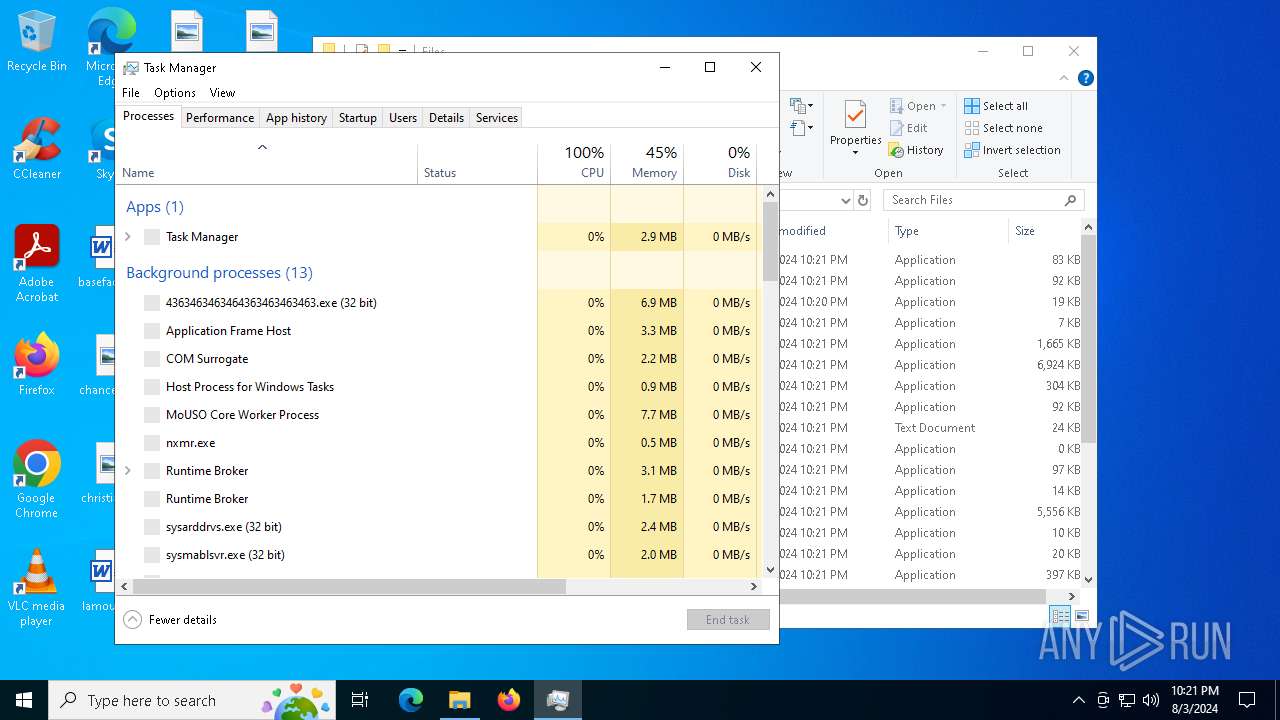Image resolution: width=1280 pixels, height=720 pixels.
Task: Expand Task Manager app row arrow
Action: pos(127,237)
